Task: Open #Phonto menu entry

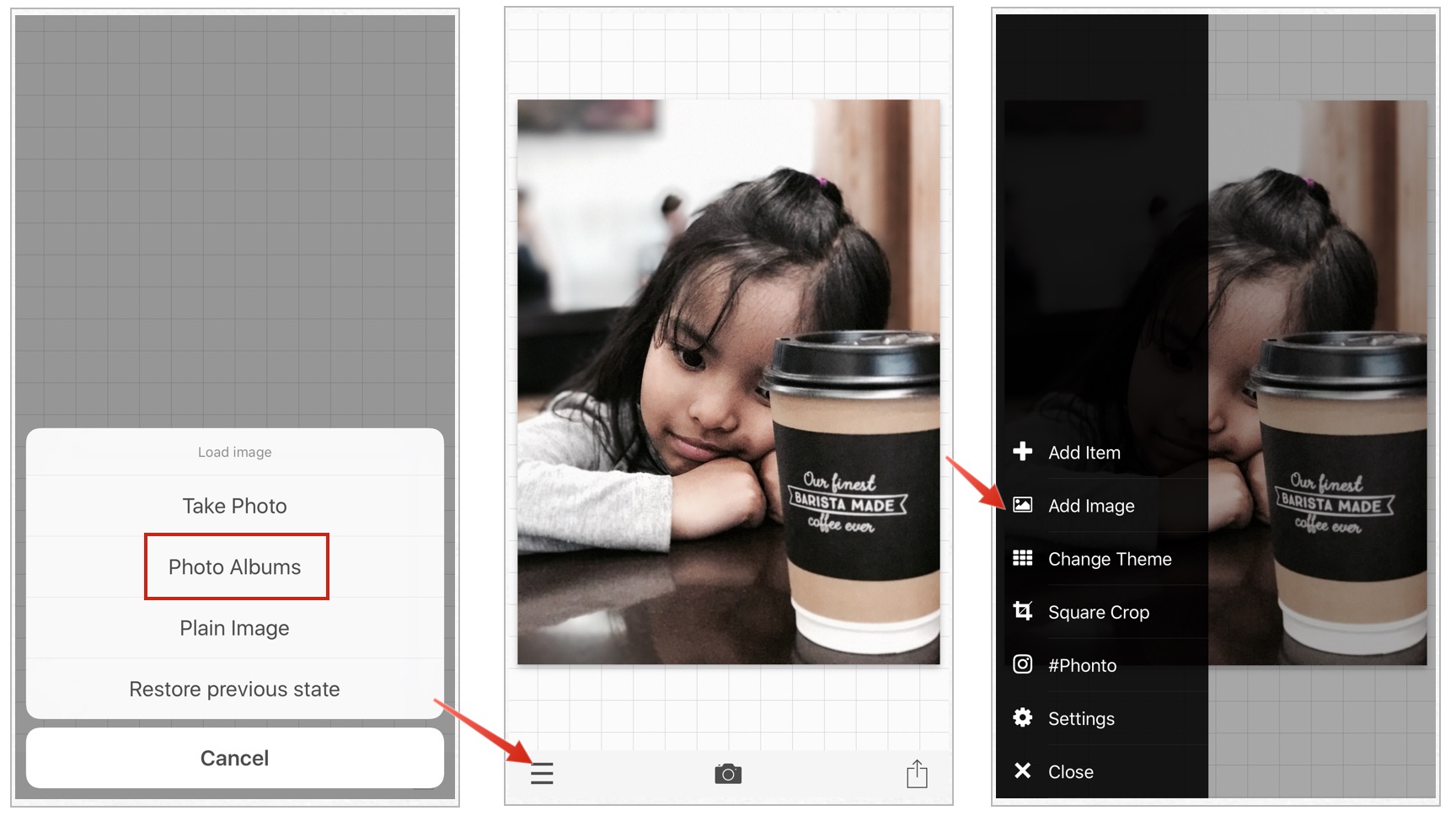Action: coord(1102,665)
